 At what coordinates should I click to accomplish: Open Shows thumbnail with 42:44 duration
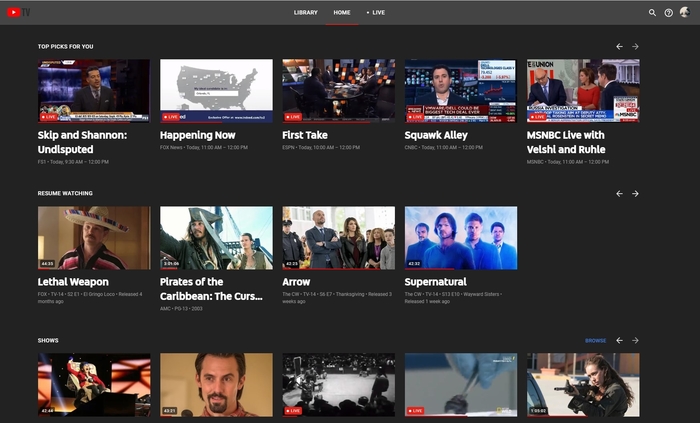click(94, 385)
